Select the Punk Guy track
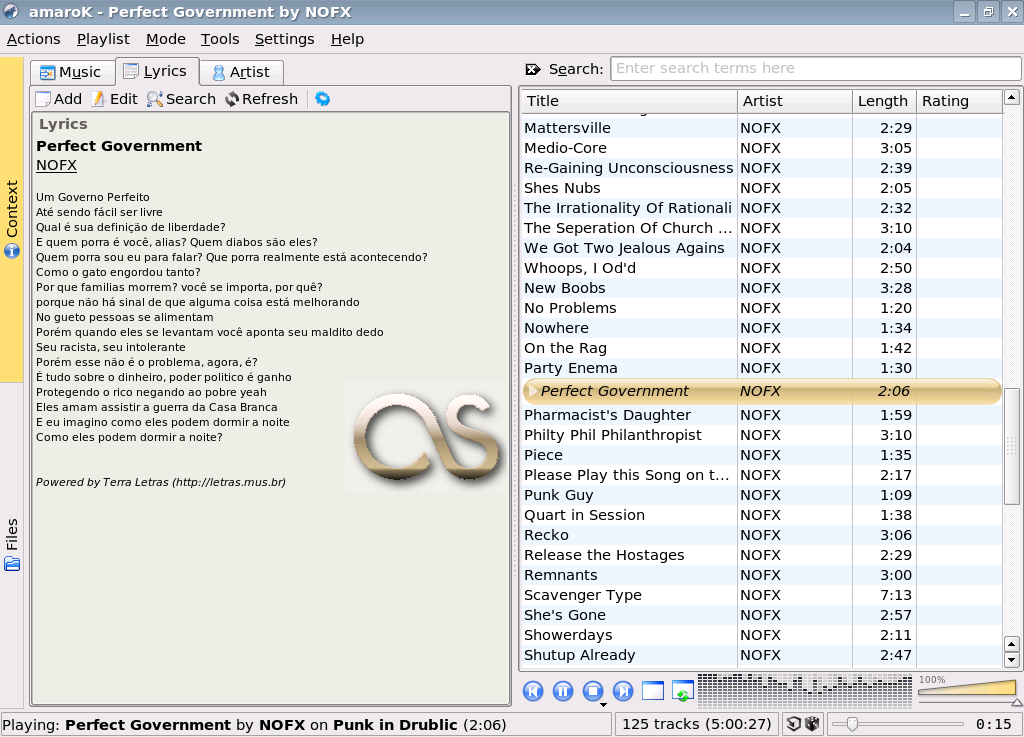The width and height of the screenshot is (1024, 737). click(761, 495)
